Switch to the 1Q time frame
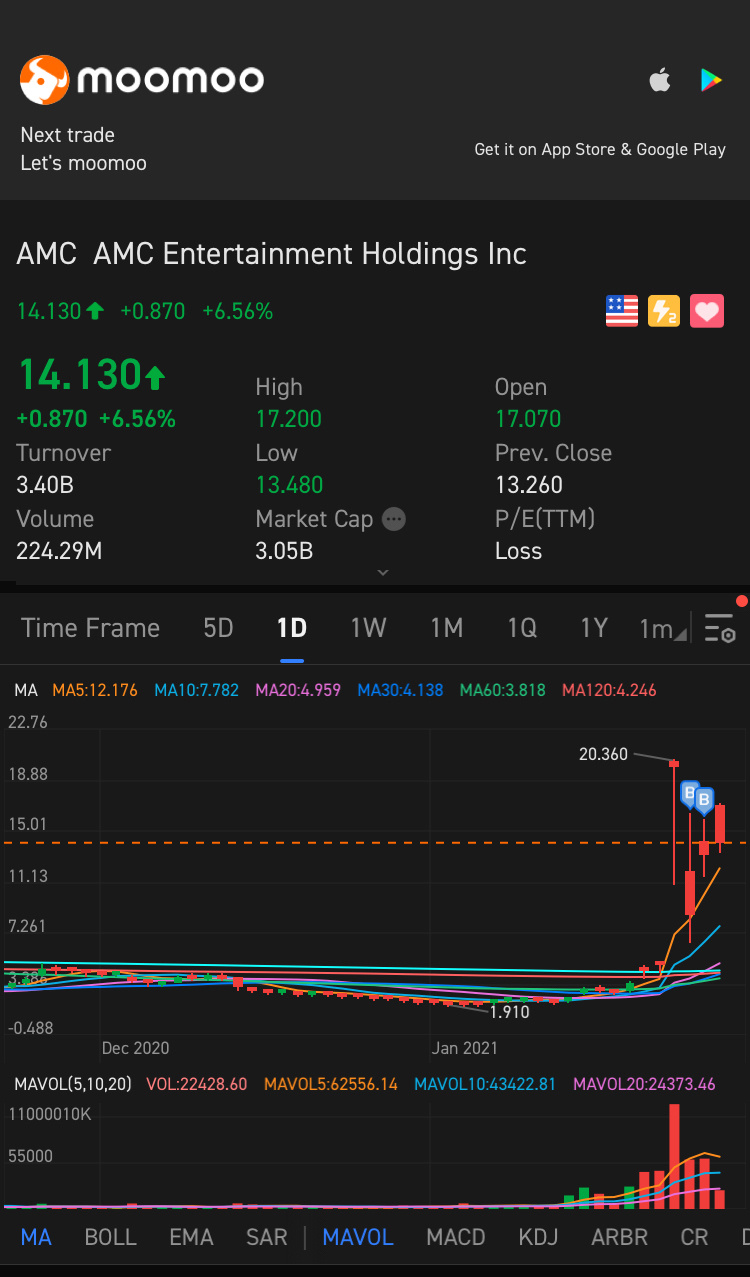Viewport: 750px width, 1277px height. click(522, 628)
